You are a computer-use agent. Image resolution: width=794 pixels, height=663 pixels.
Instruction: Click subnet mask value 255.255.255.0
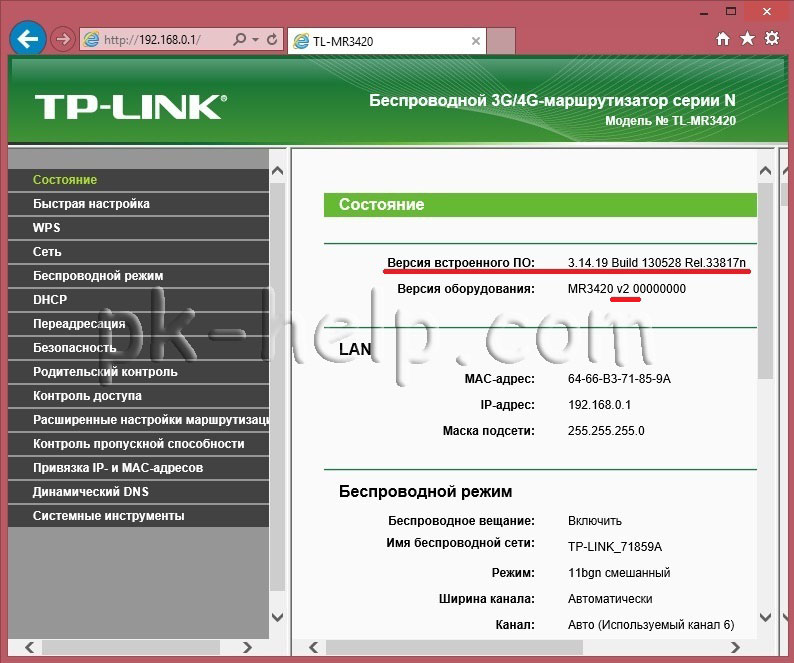[x=606, y=431]
